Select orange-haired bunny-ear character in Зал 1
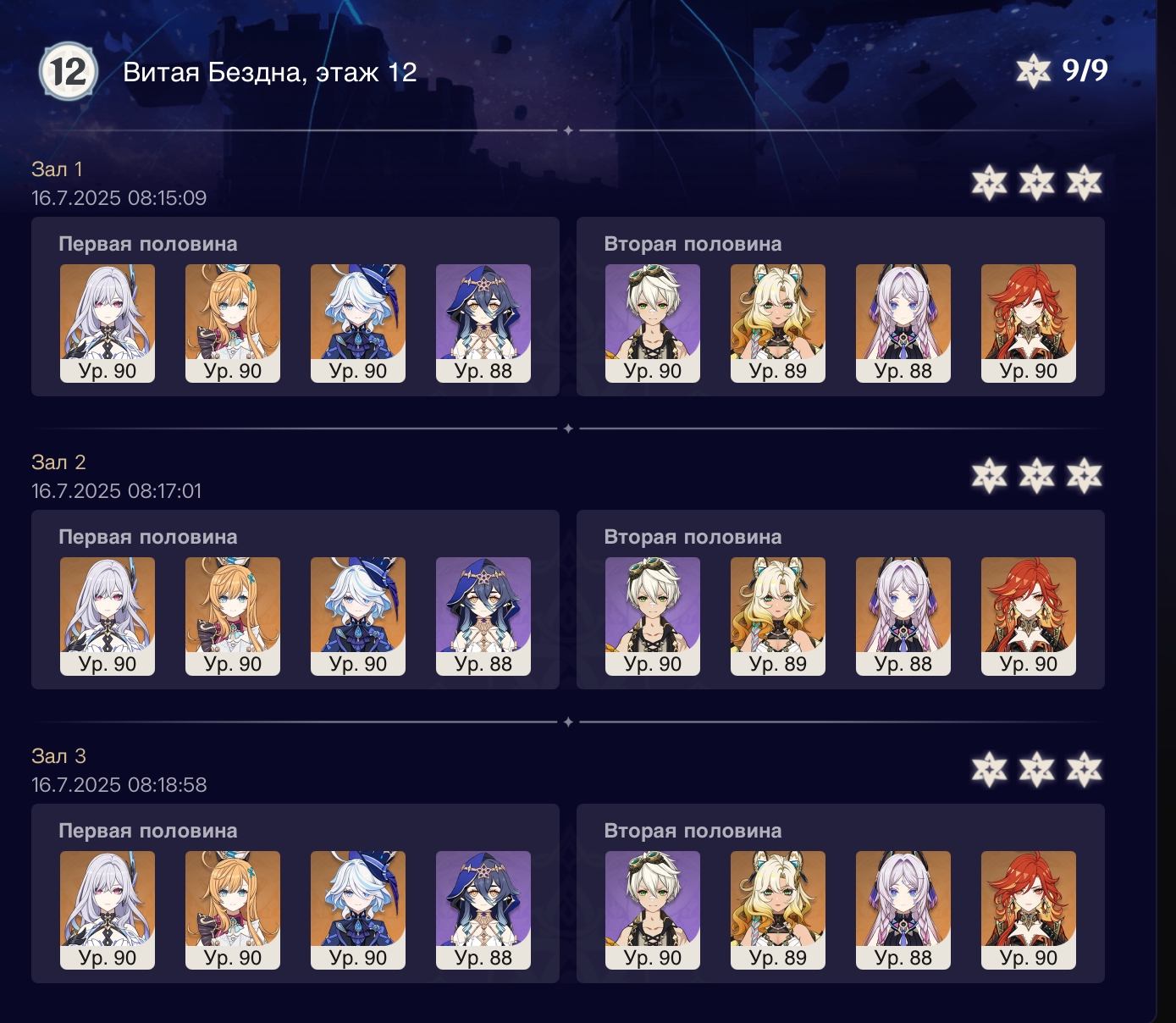The image size is (1176, 1023). click(x=233, y=323)
